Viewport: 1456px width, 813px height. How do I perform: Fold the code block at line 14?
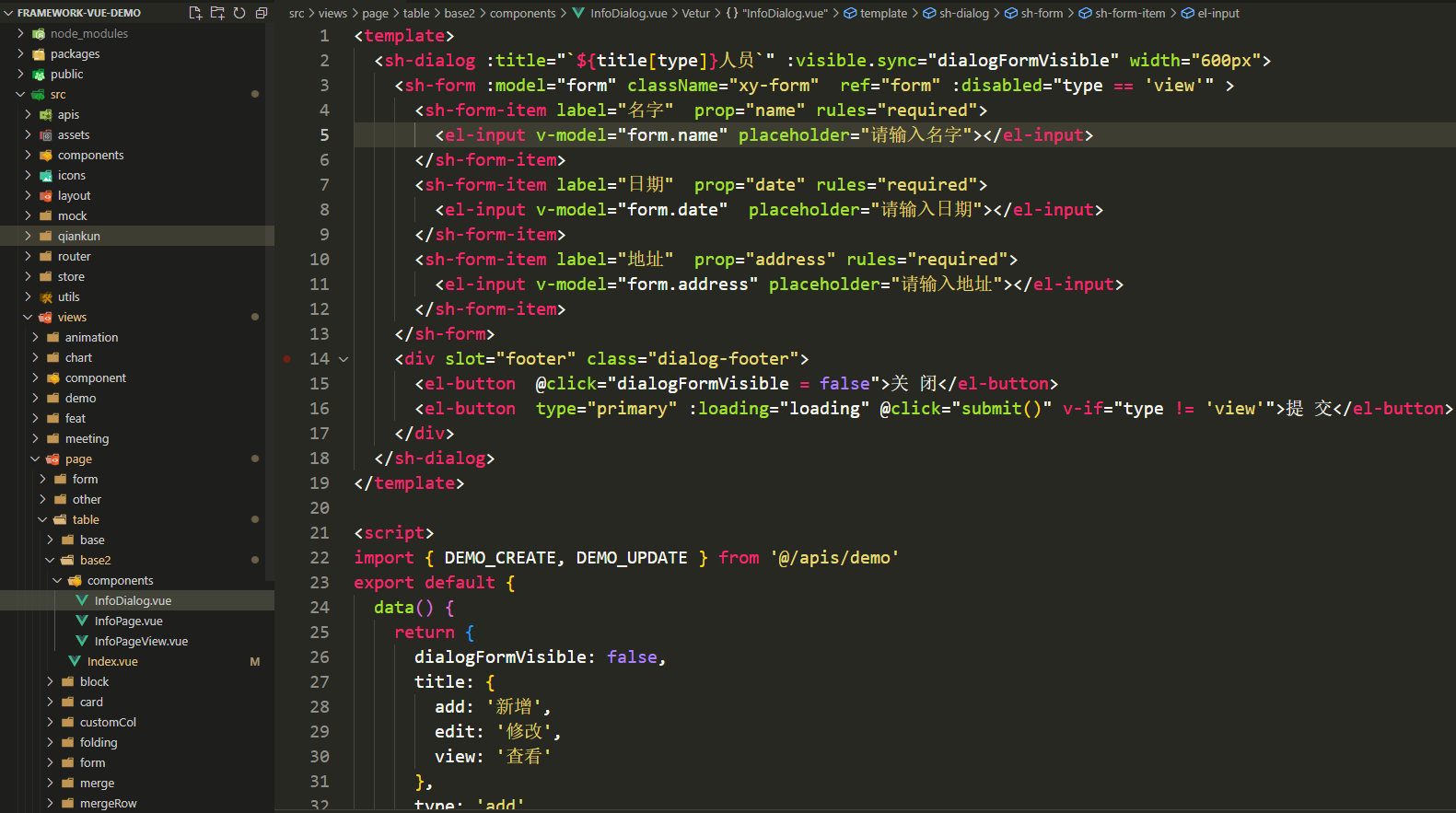344,359
